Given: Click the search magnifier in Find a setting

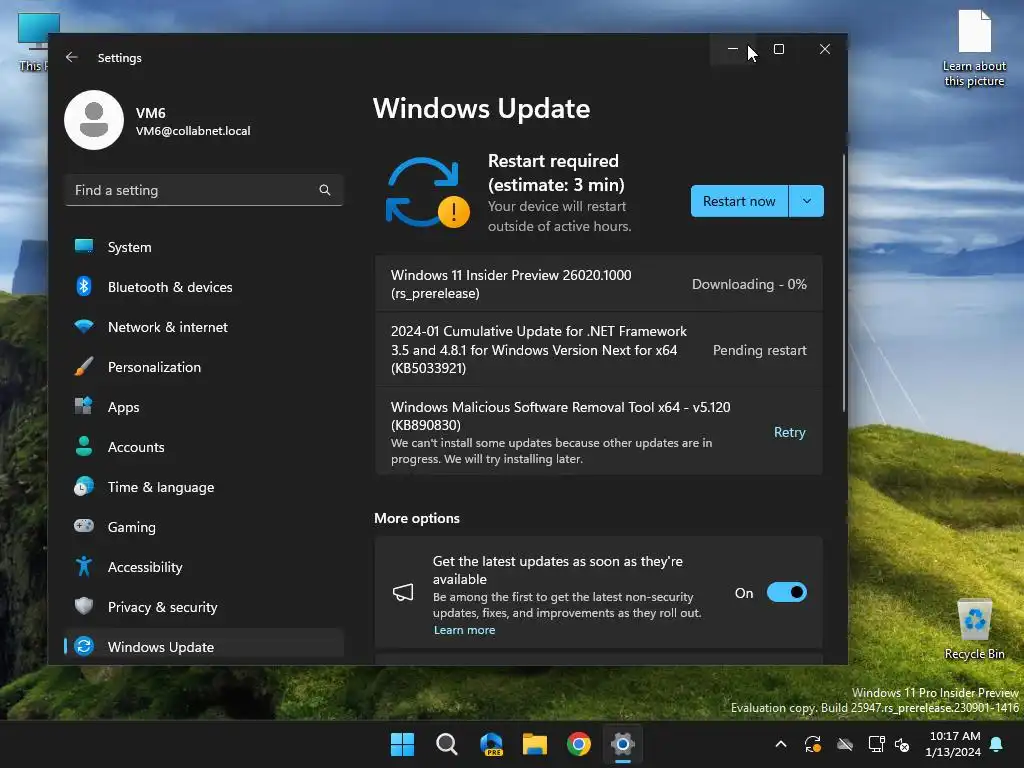Looking at the screenshot, I should pos(325,190).
